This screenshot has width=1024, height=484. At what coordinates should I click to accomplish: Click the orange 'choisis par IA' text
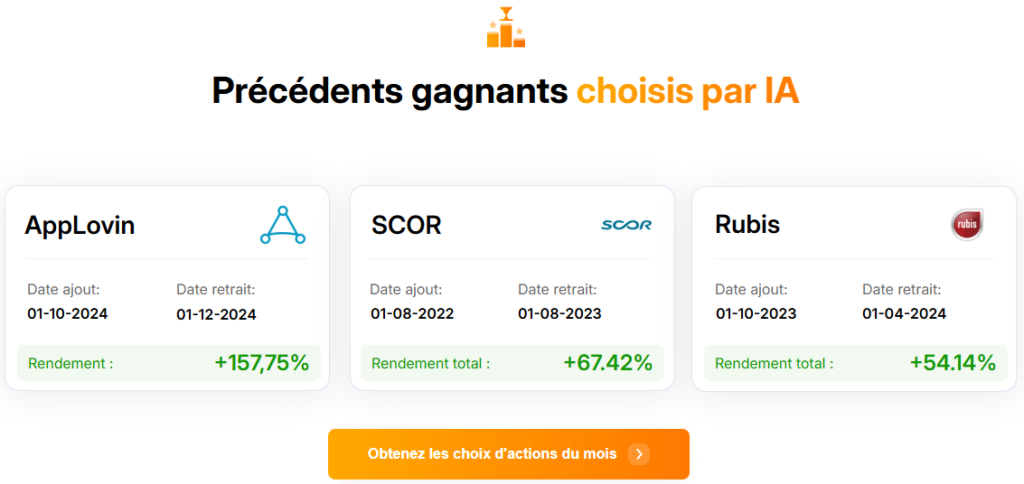688,91
